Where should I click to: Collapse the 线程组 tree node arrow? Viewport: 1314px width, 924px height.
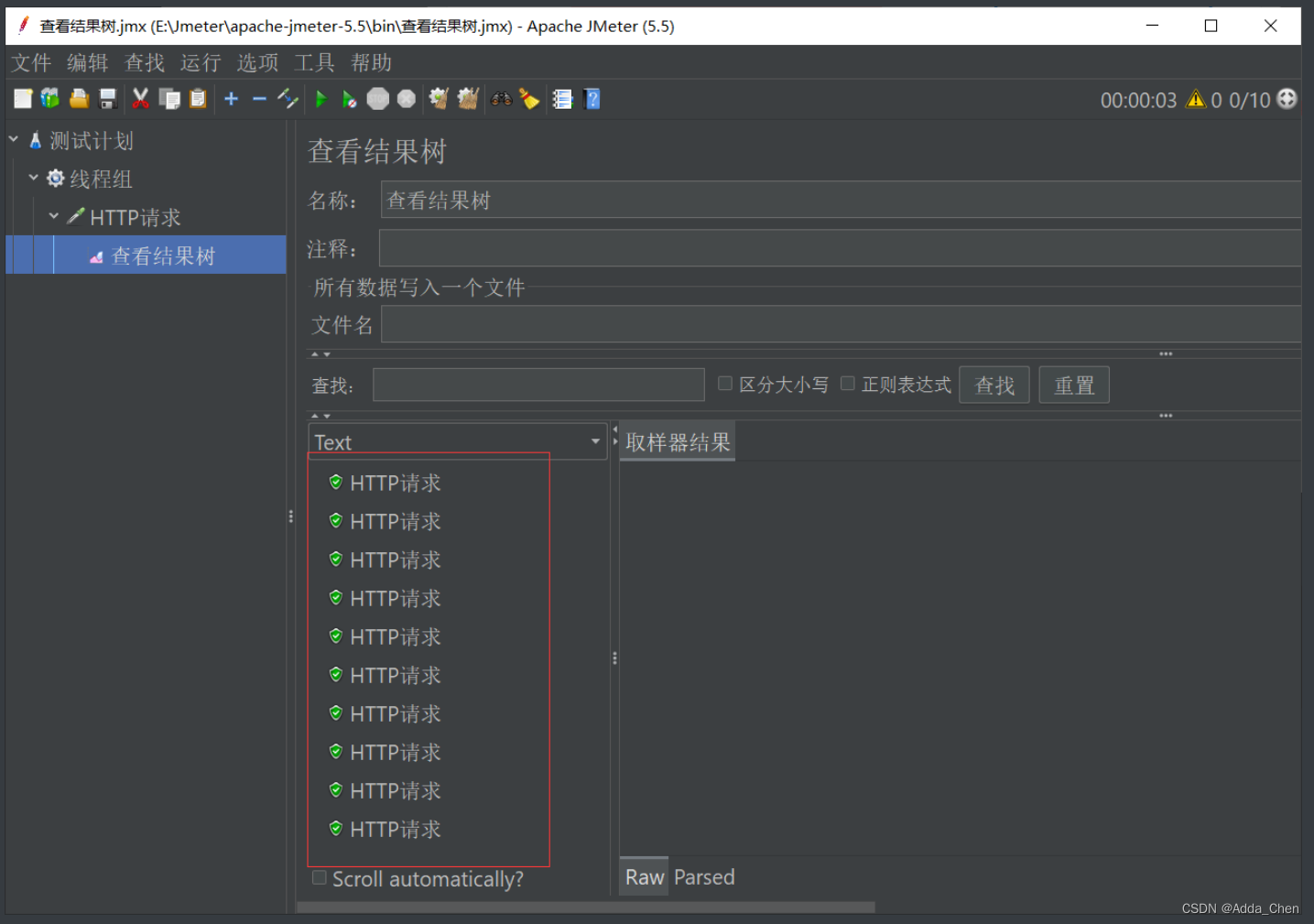(34, 178)
